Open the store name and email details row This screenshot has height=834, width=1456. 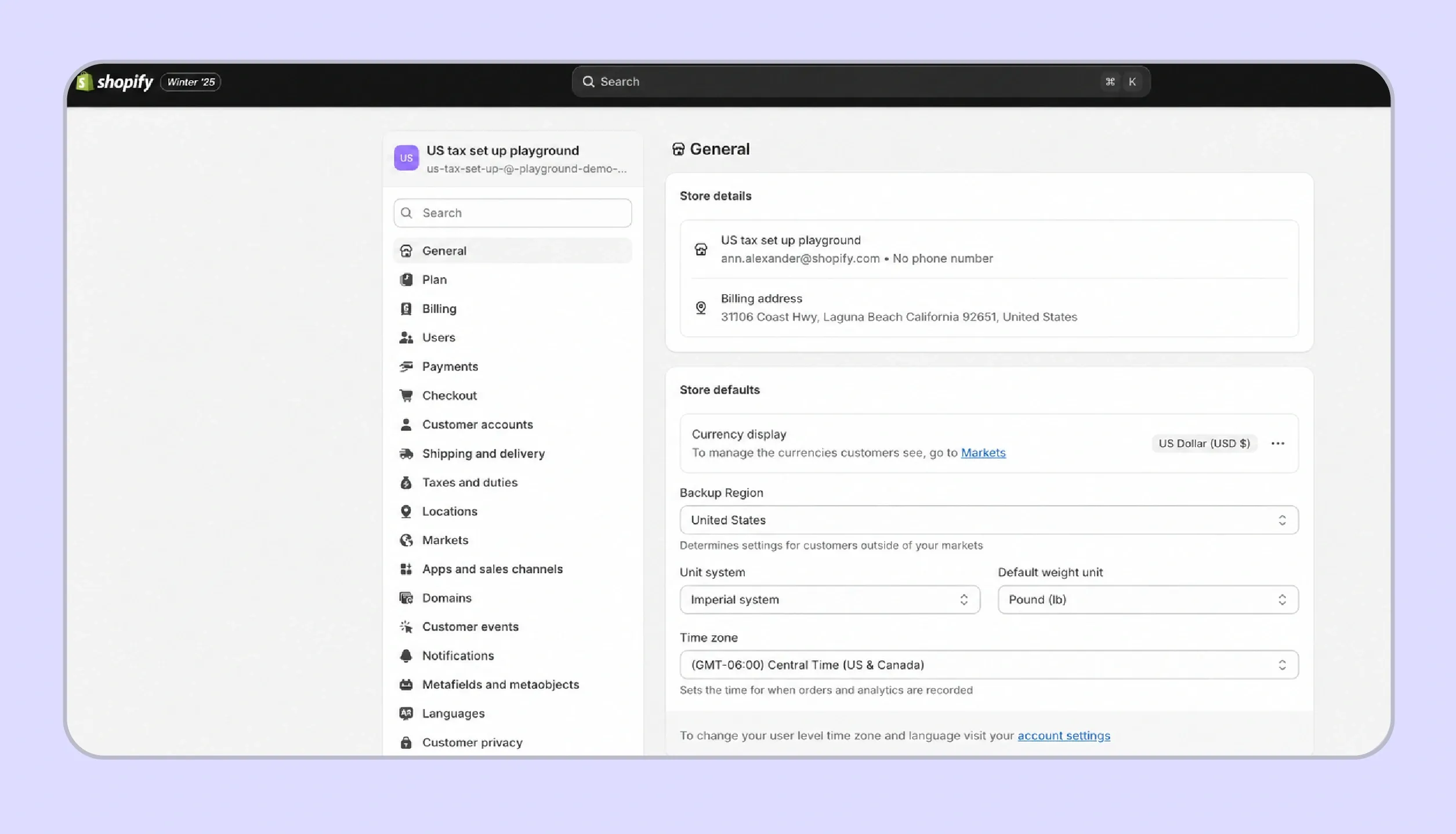989,249
